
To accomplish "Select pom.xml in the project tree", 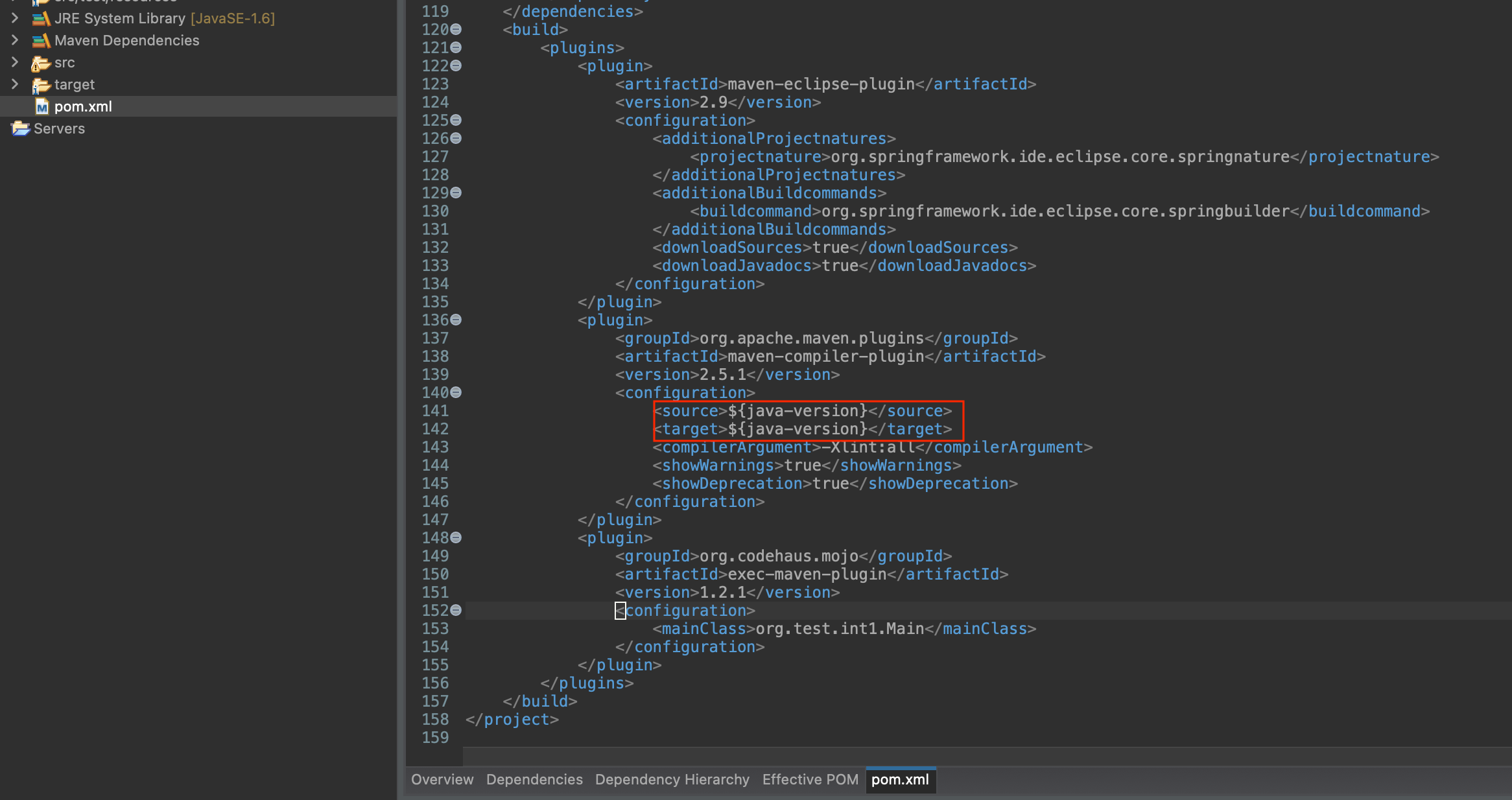I will (x=83, y=107).
